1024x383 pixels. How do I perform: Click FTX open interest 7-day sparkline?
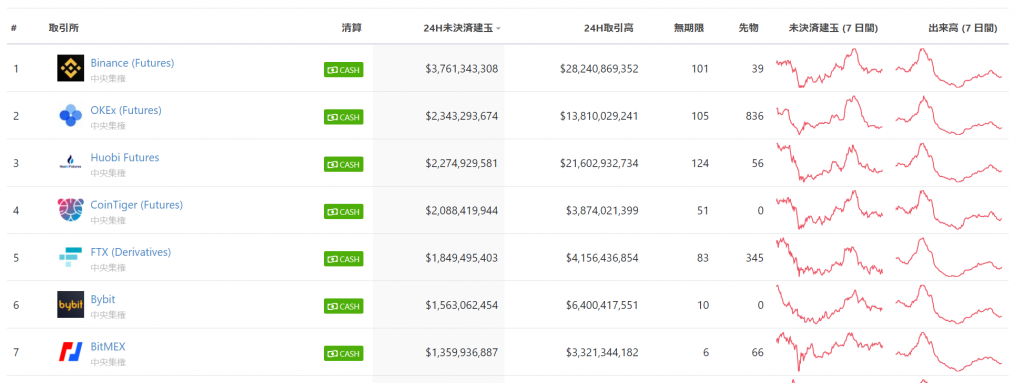(x=829, y=258)
